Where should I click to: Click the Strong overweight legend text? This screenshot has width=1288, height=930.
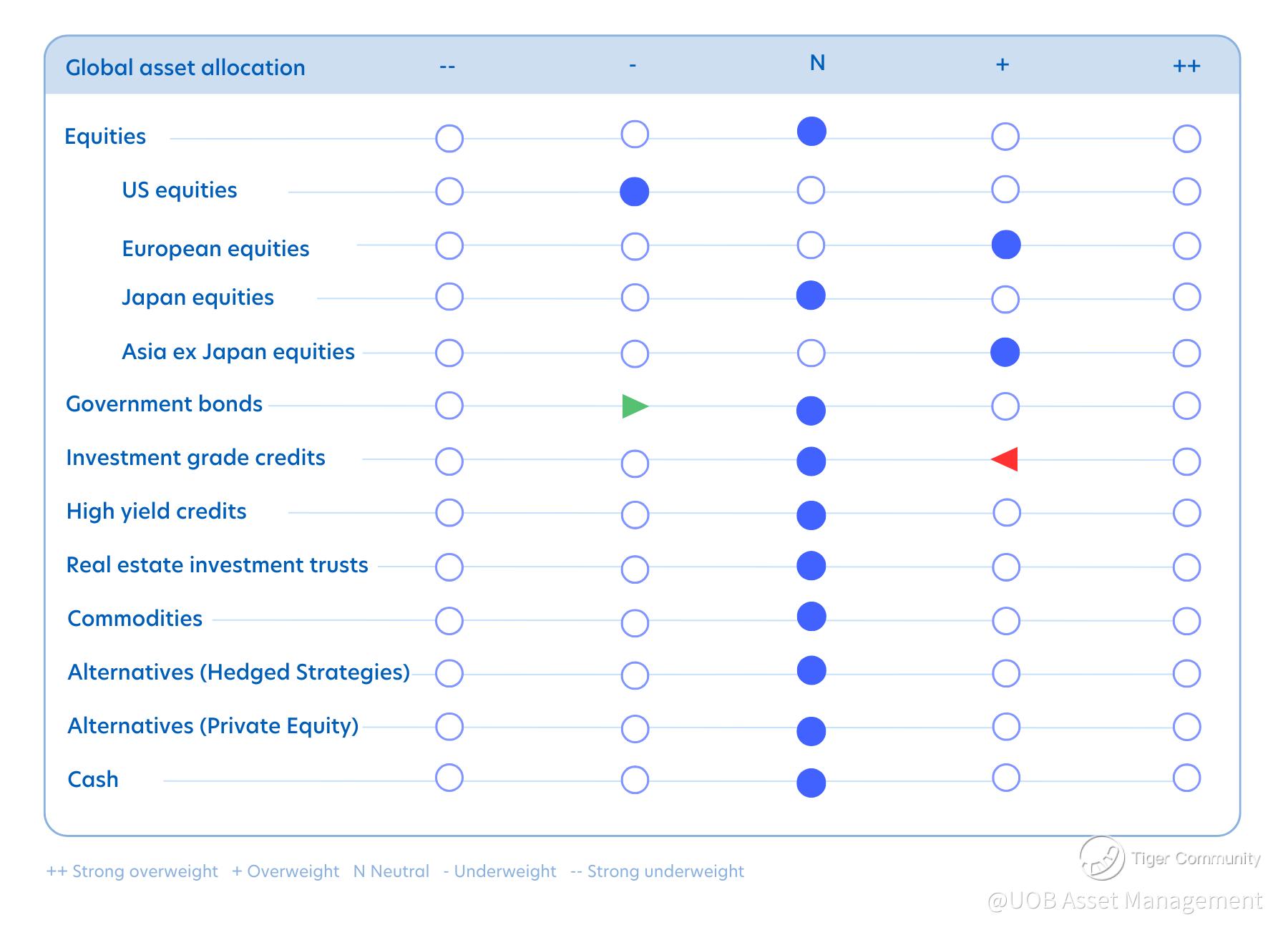[132, 871]
